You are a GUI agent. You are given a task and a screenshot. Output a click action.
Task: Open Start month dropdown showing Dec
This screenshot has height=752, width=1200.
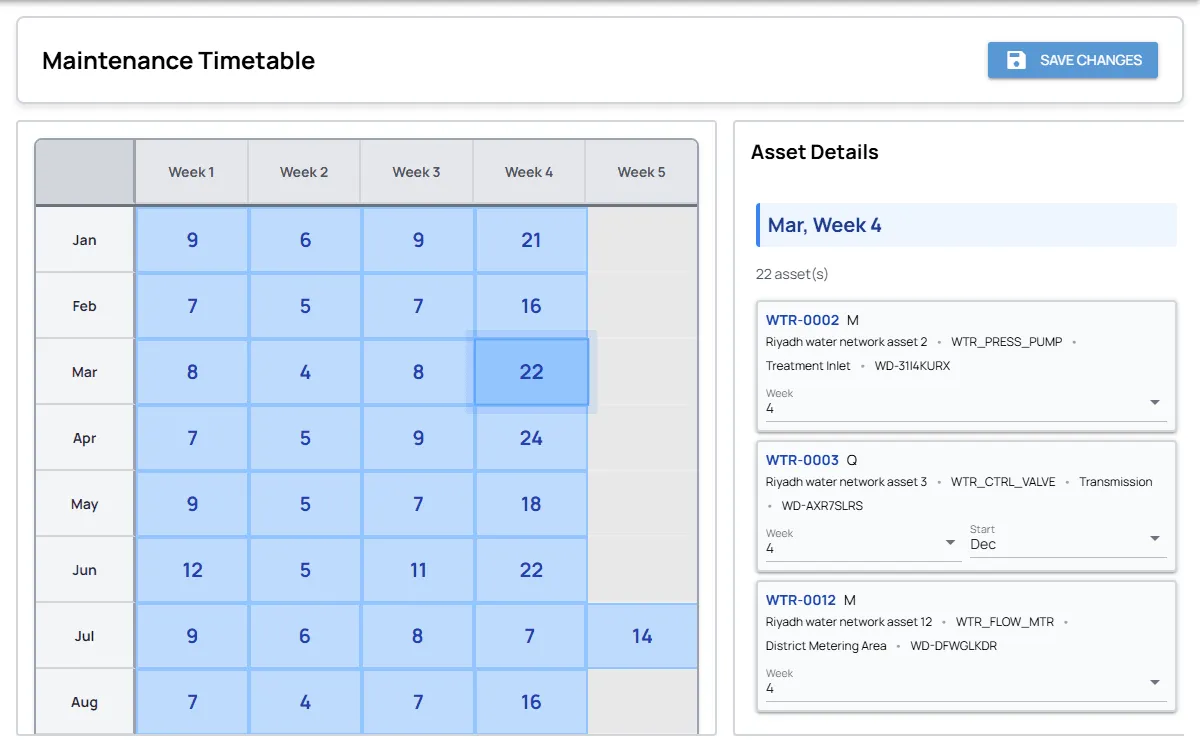pos(1068,543)
